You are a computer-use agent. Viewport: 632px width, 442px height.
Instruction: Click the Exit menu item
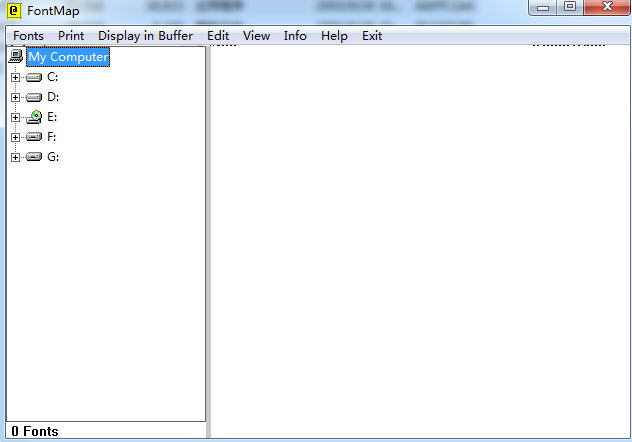(x=372, y=36)
